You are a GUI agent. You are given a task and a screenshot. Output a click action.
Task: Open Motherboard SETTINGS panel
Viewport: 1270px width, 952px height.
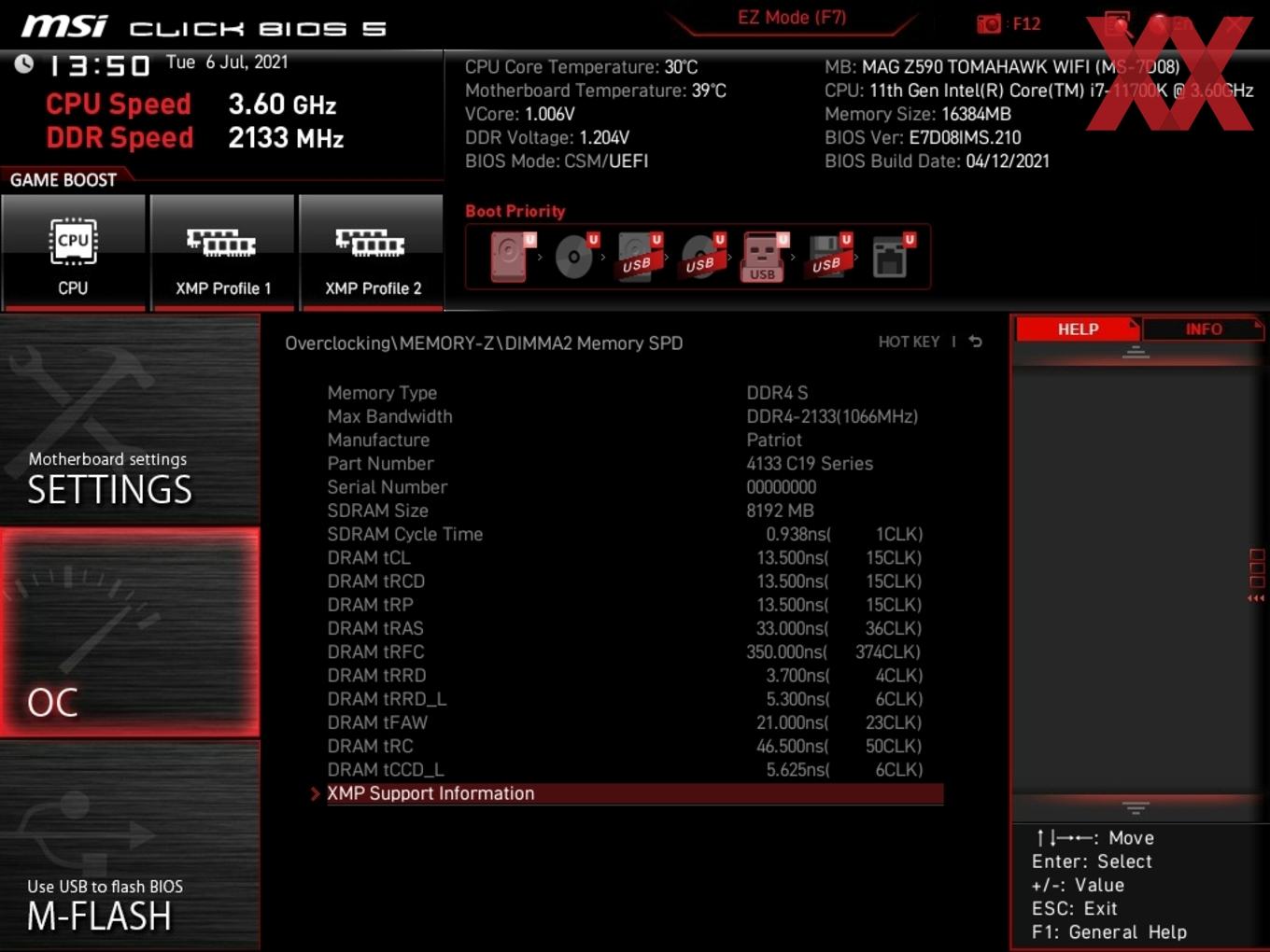pos(130,419)
